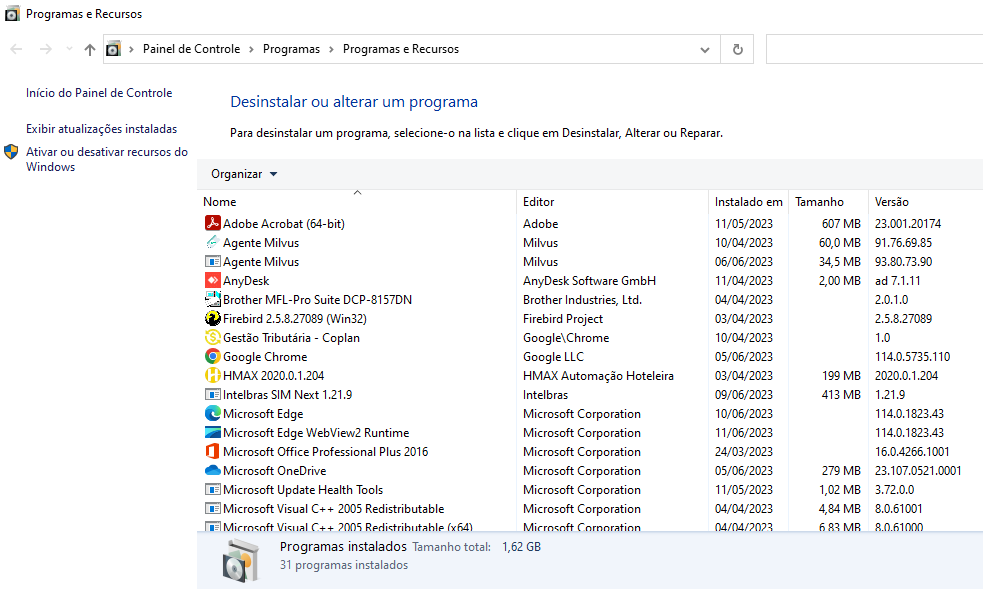Open Exibir atualizações instaladas link
This screenshot has height=589, width=983.
click(101, 129)
